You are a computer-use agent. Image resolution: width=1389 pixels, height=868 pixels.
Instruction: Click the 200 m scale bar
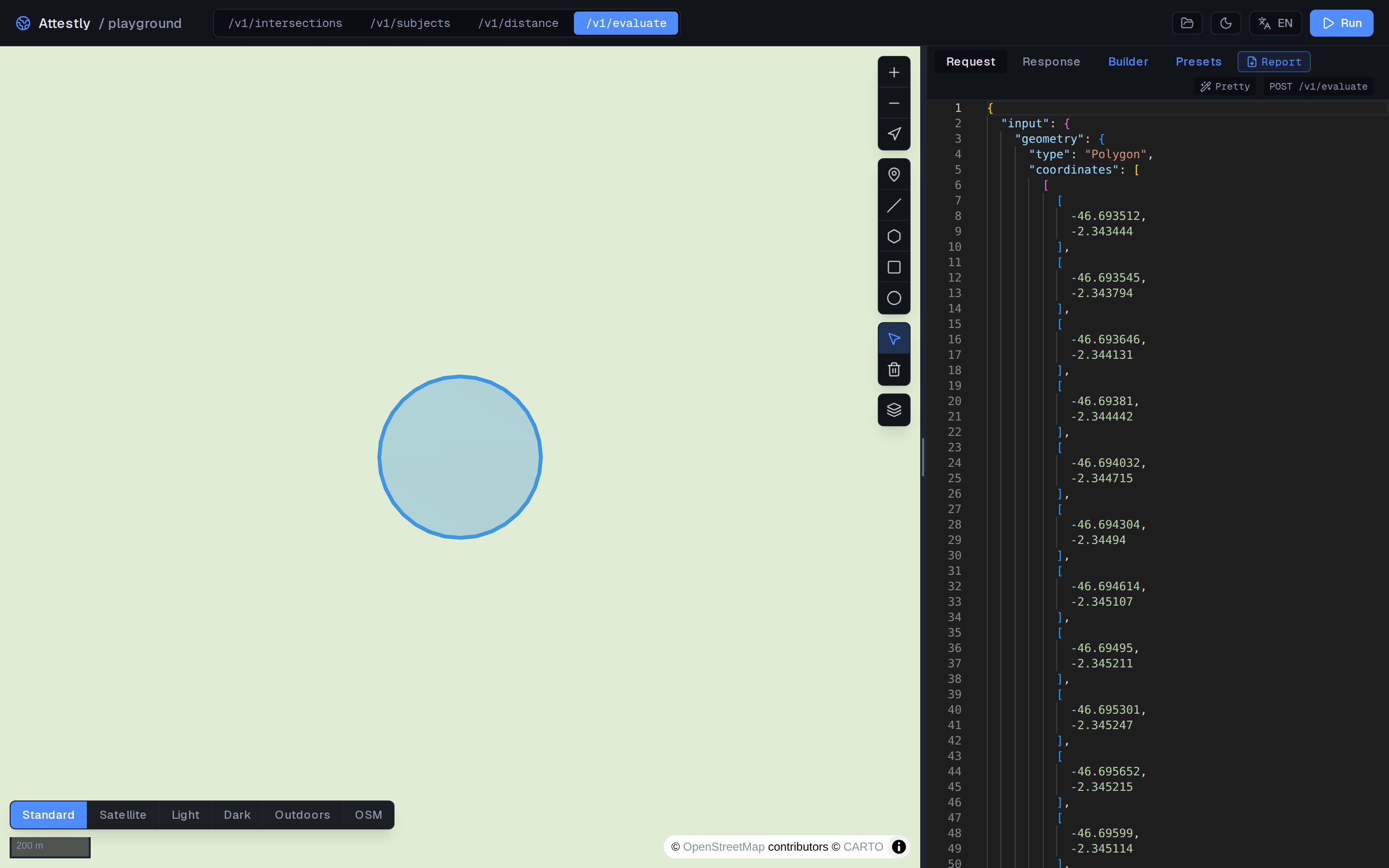pyautogui.click(x=50, y=847)
